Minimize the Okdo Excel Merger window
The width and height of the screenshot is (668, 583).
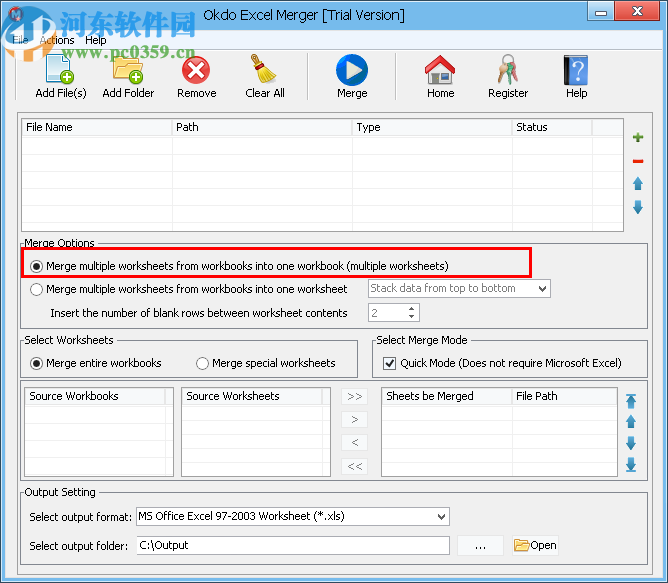point(601,12)
